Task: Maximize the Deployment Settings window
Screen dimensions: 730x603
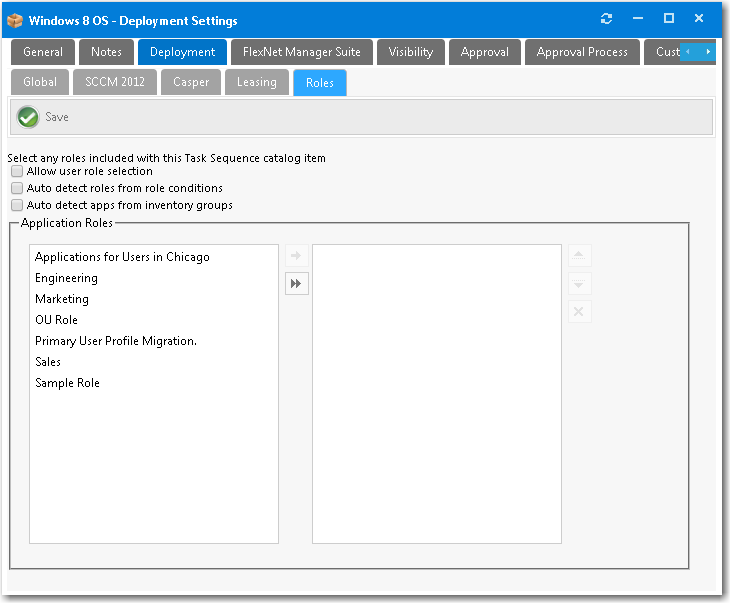Action: [669, 19]
